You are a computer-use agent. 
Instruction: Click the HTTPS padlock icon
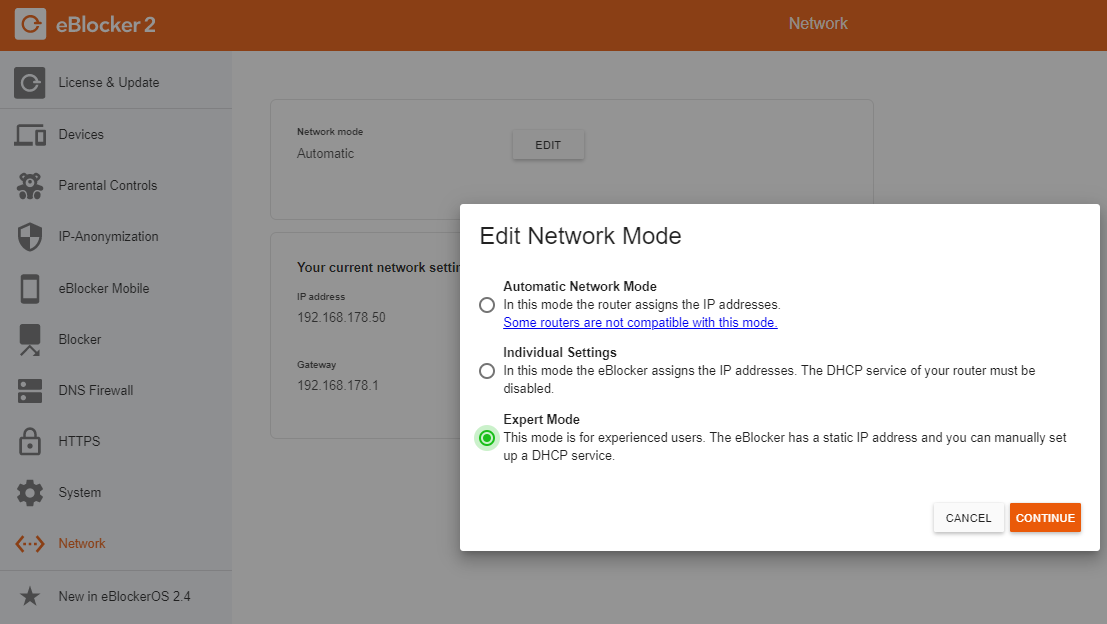point(30,441)
